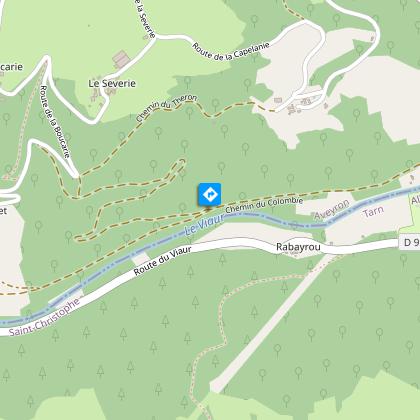
Task: Click the blue turn-direction marker icon
Action: coord(209,194)
